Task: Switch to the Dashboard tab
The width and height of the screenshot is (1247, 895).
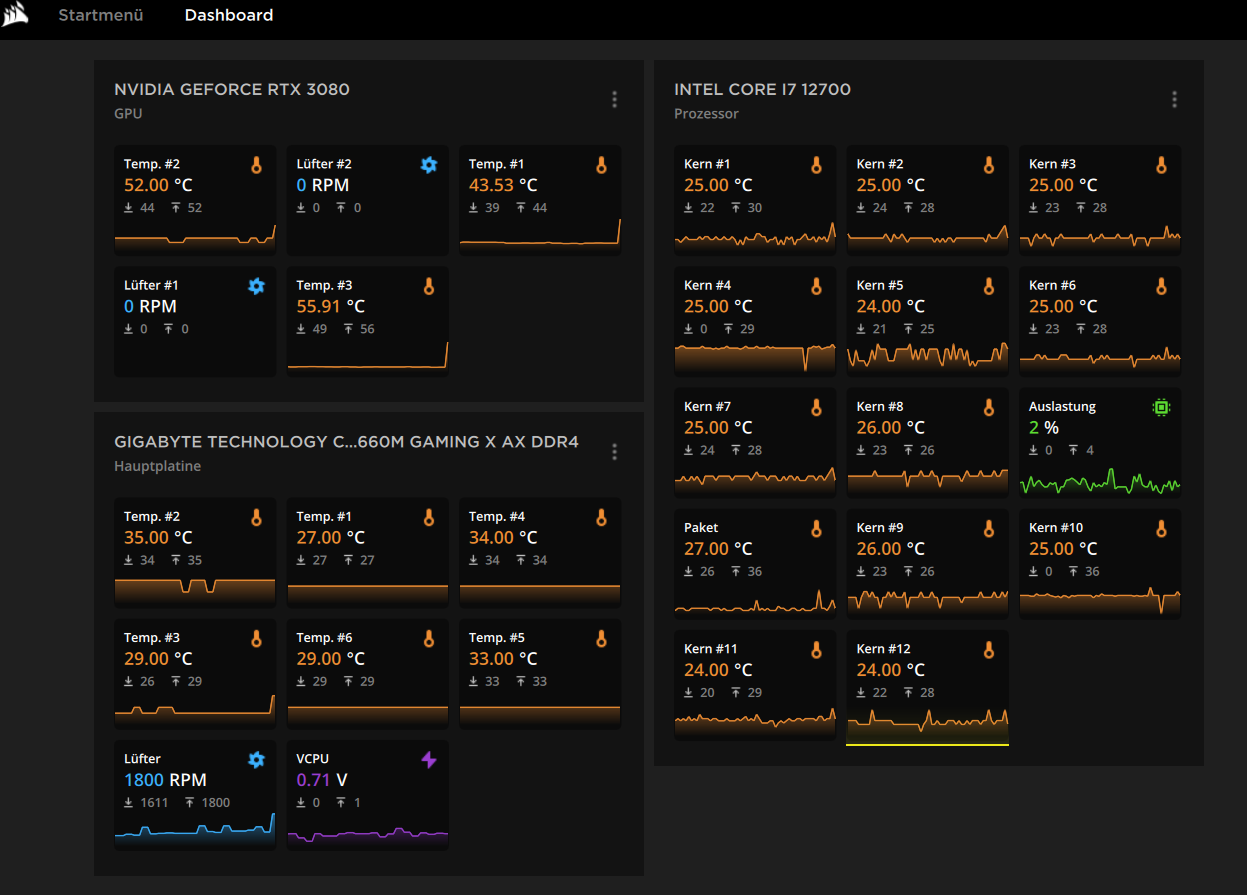Action: pos(229,16)
